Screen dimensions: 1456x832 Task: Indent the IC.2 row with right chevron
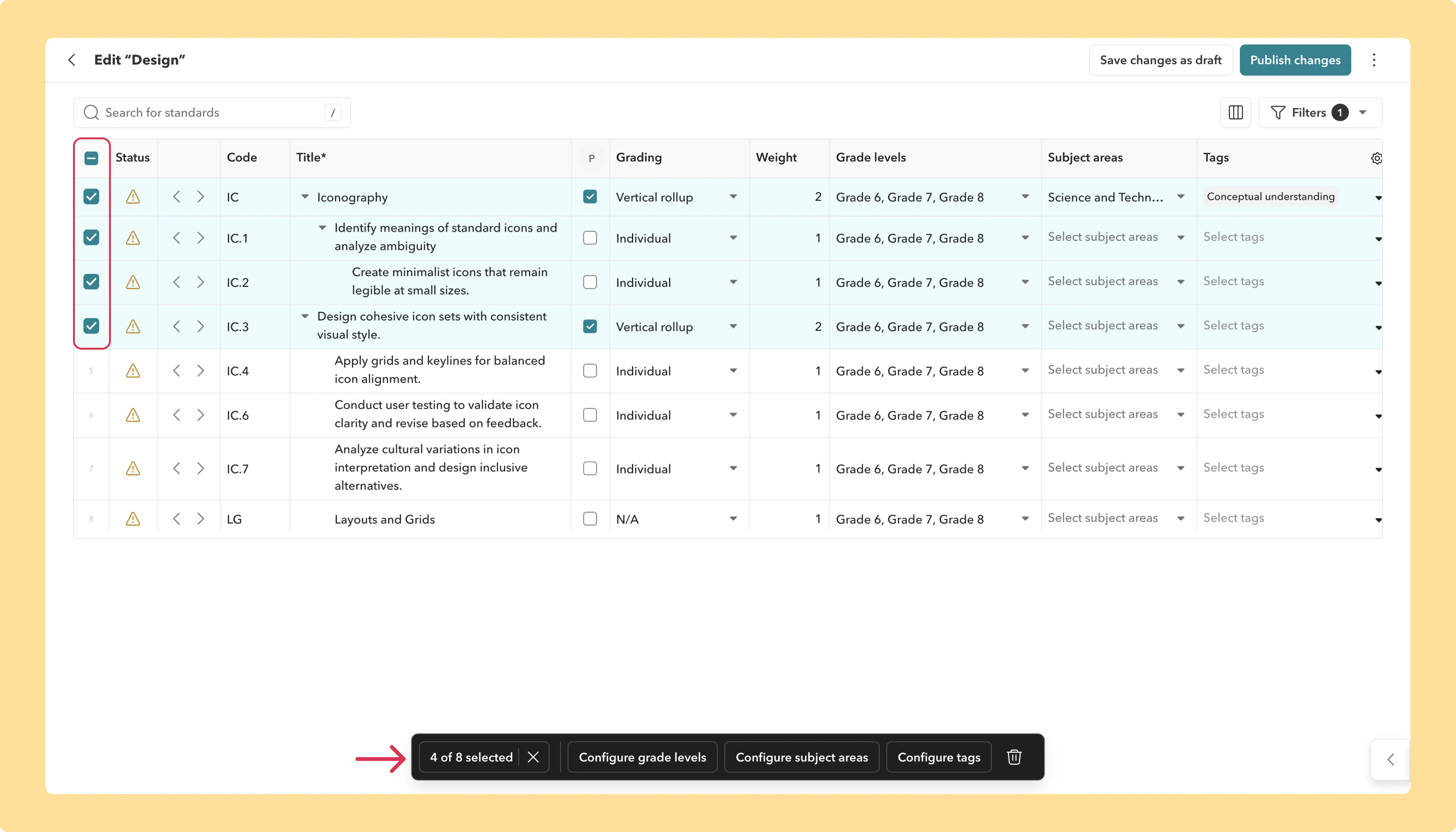[x=200, y=282]
